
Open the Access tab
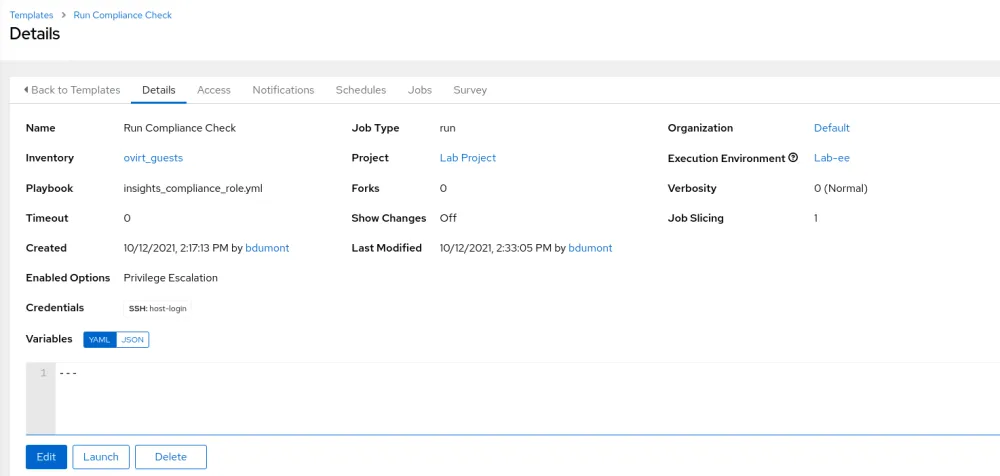click(x=214, y=90)
